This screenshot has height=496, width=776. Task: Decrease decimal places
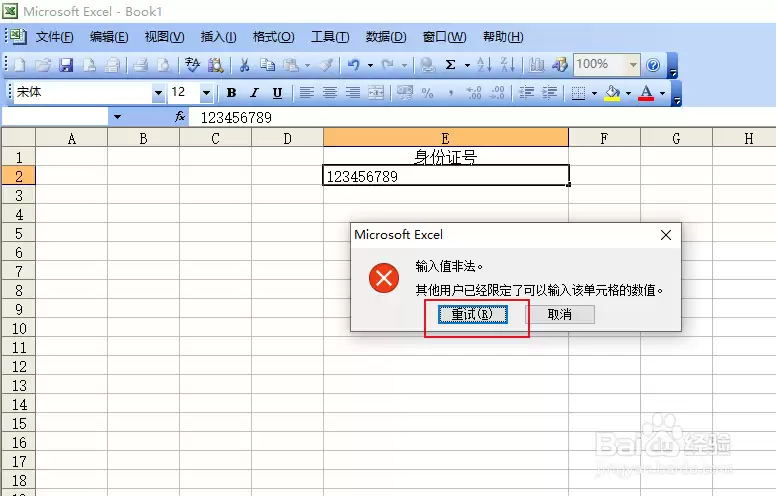click(497, 93)
